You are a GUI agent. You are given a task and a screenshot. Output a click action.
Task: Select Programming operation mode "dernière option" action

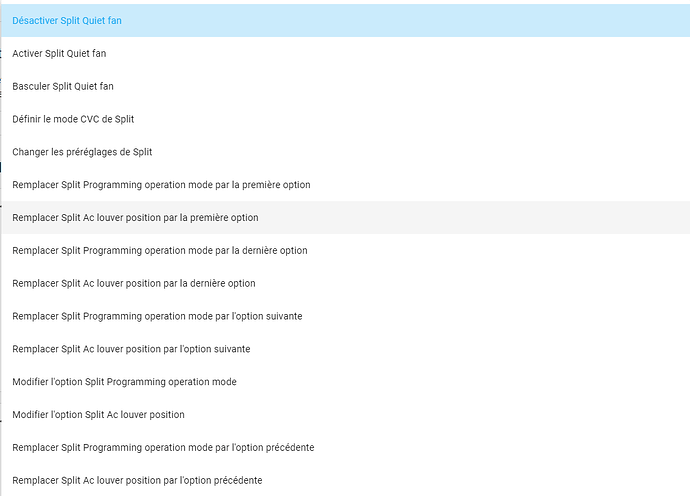[160, 250]
